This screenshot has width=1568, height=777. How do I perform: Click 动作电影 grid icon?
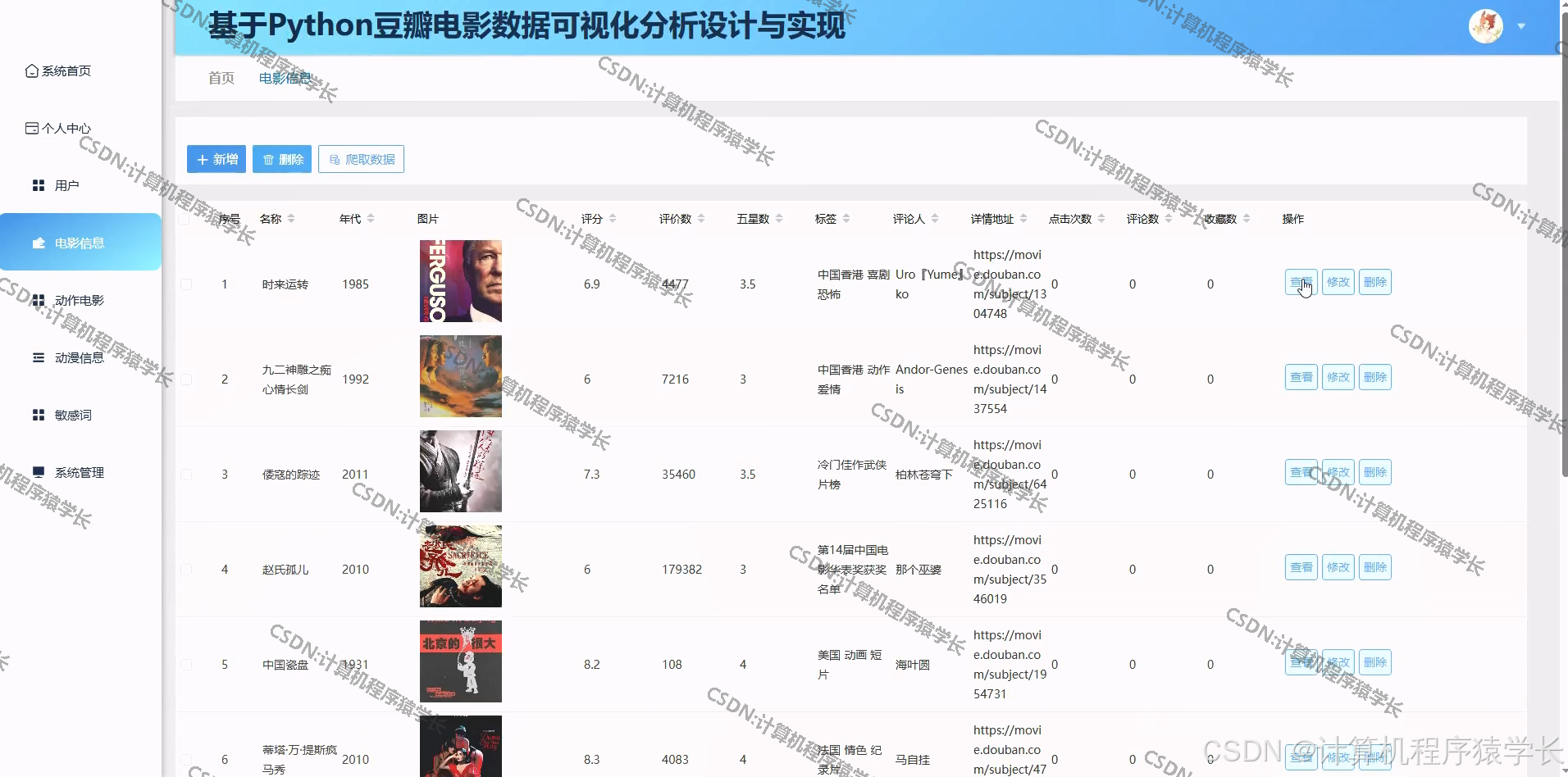39,301
